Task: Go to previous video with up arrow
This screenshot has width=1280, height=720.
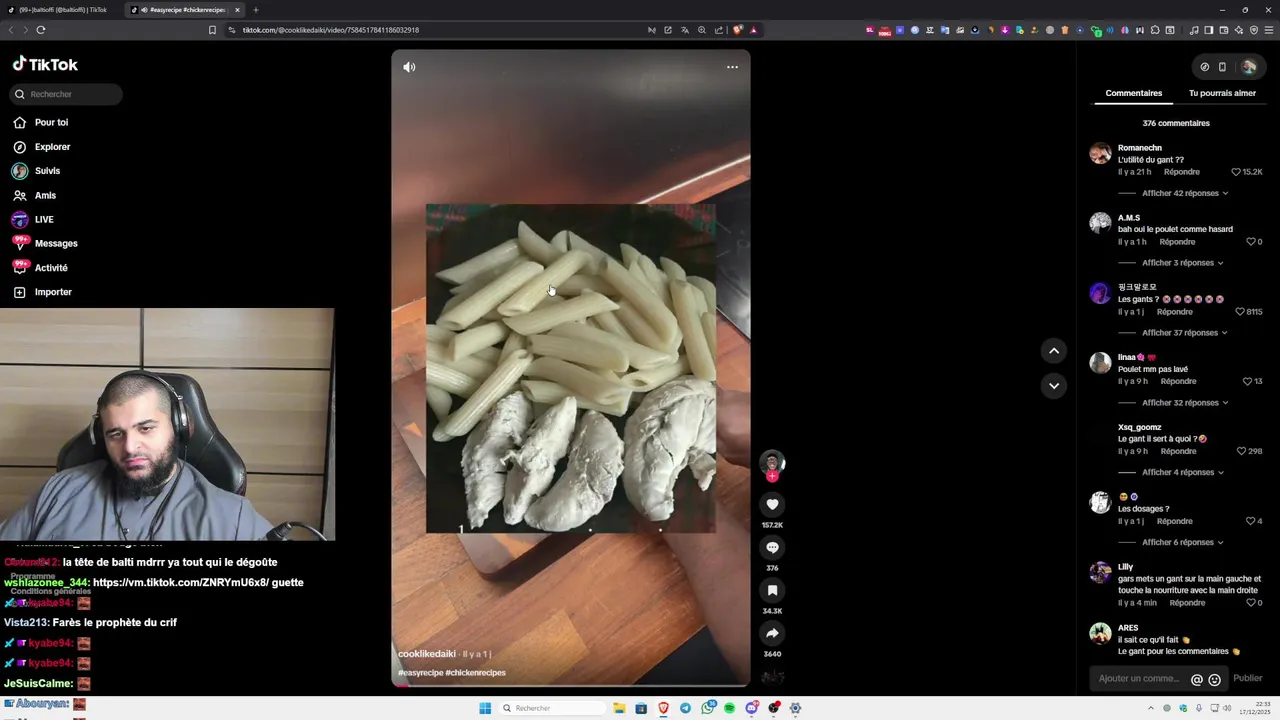Action: pos(1054,350)
